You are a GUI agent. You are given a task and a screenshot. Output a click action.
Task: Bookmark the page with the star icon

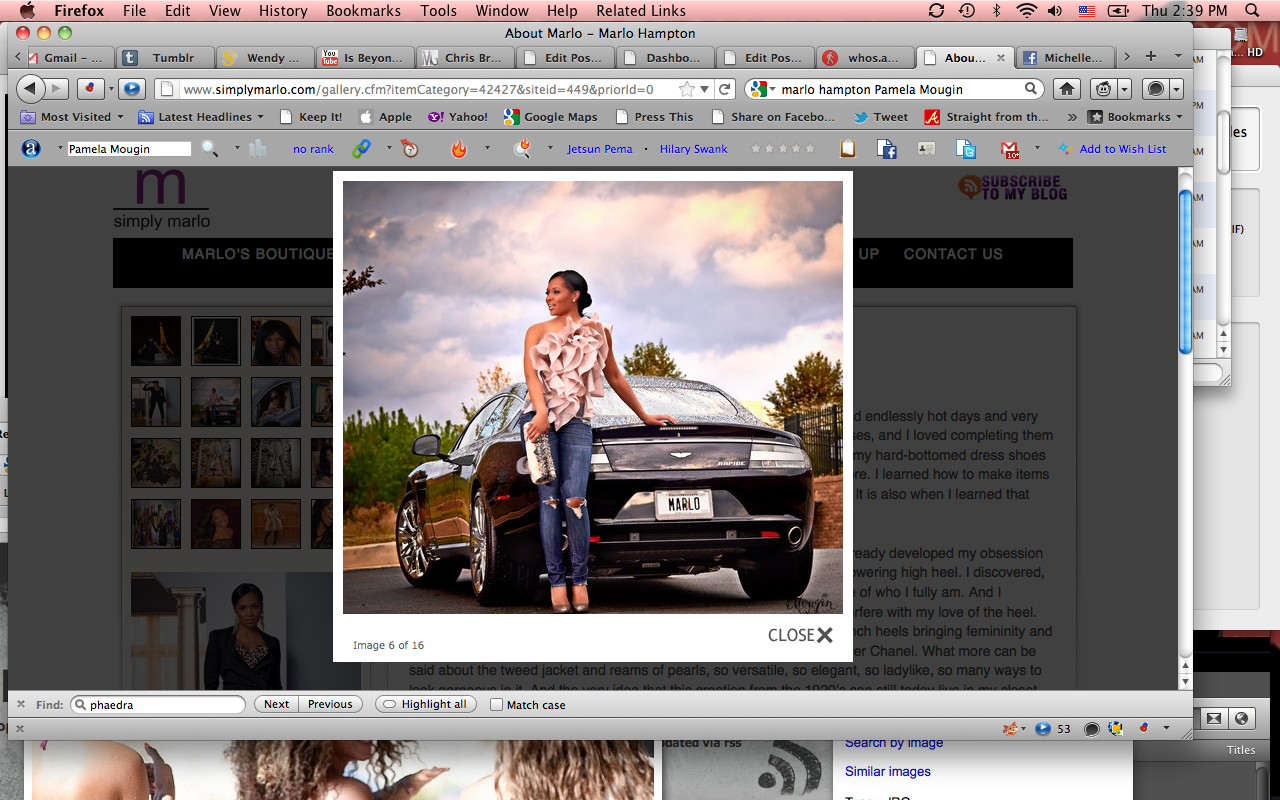click(686, 89)
